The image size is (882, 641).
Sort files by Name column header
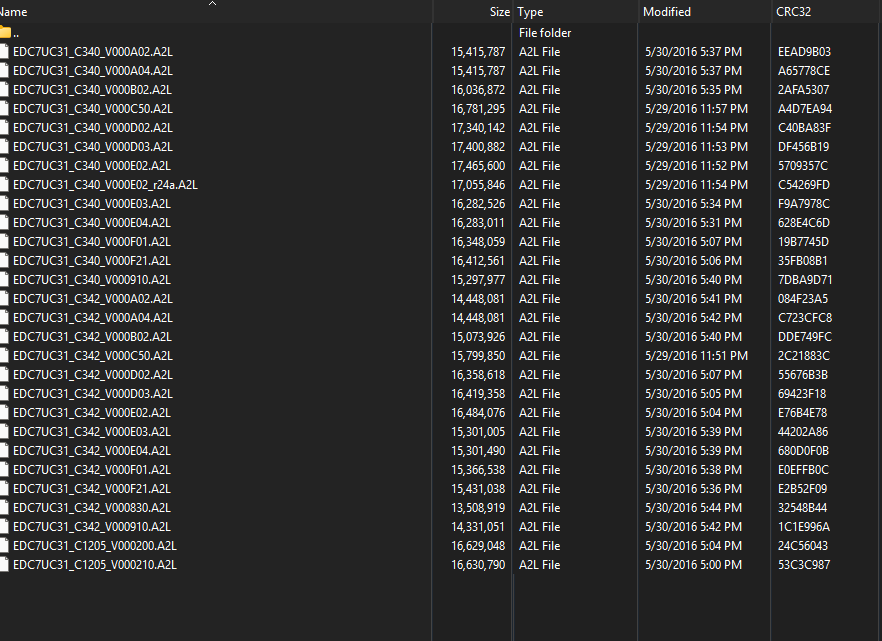click(14, 12)
